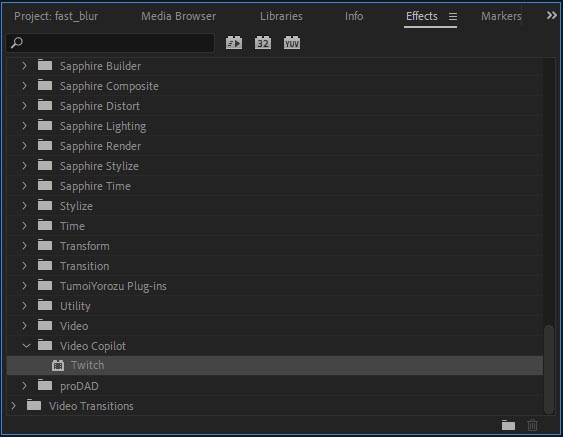Select Video Transitions label
The height and width of the screenshot is (437, 563).
91,406
